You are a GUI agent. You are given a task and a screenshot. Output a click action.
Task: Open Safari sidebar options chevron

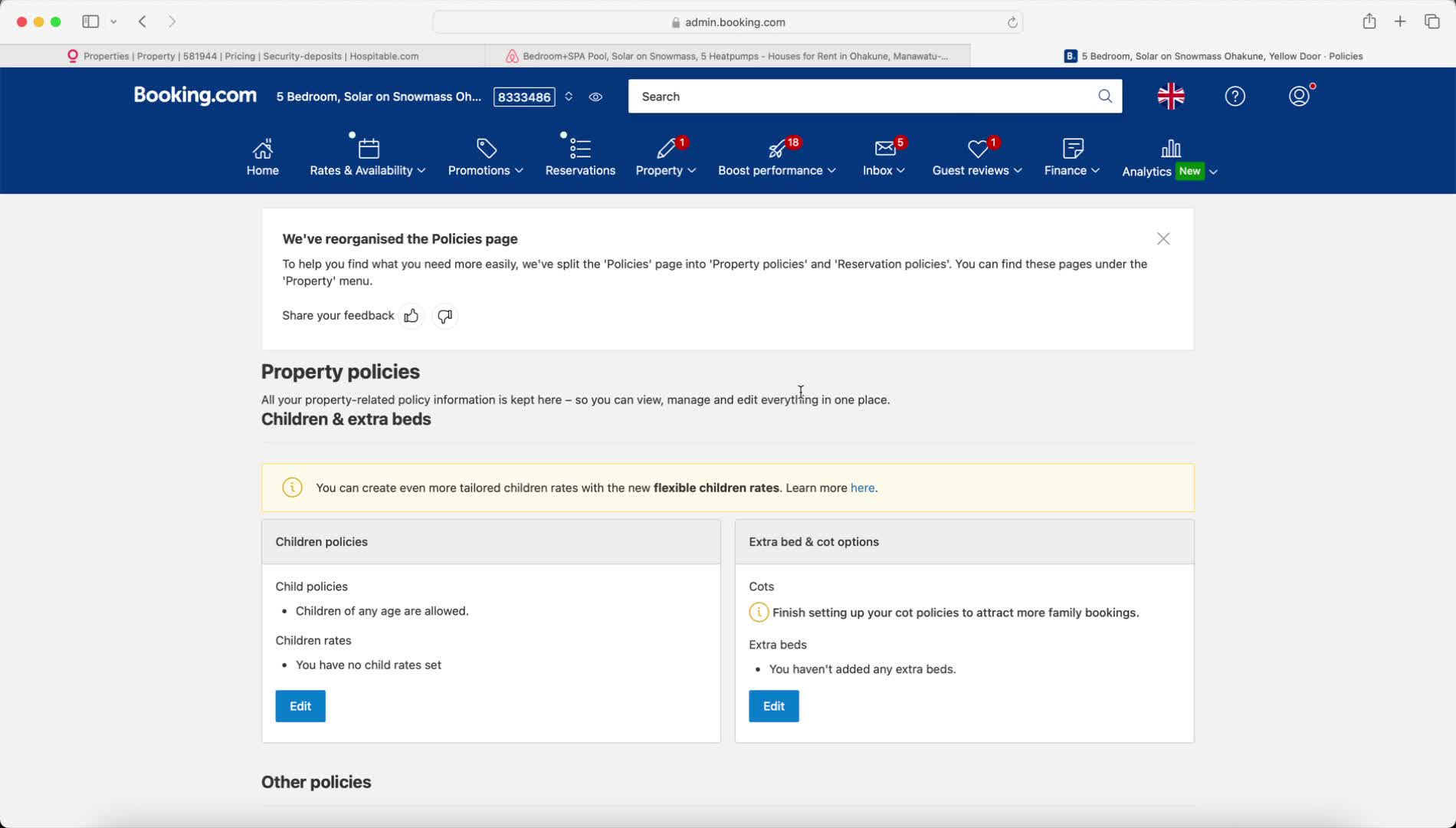[113, 21]
